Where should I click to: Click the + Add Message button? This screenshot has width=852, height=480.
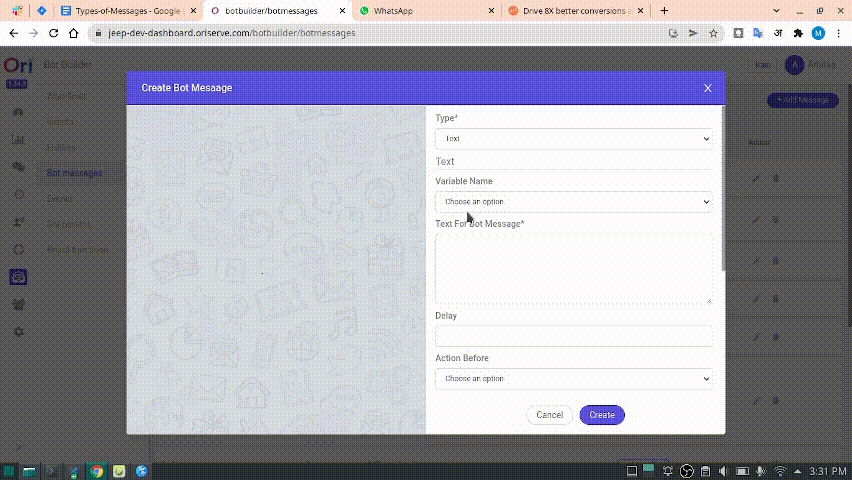(803, 100)
